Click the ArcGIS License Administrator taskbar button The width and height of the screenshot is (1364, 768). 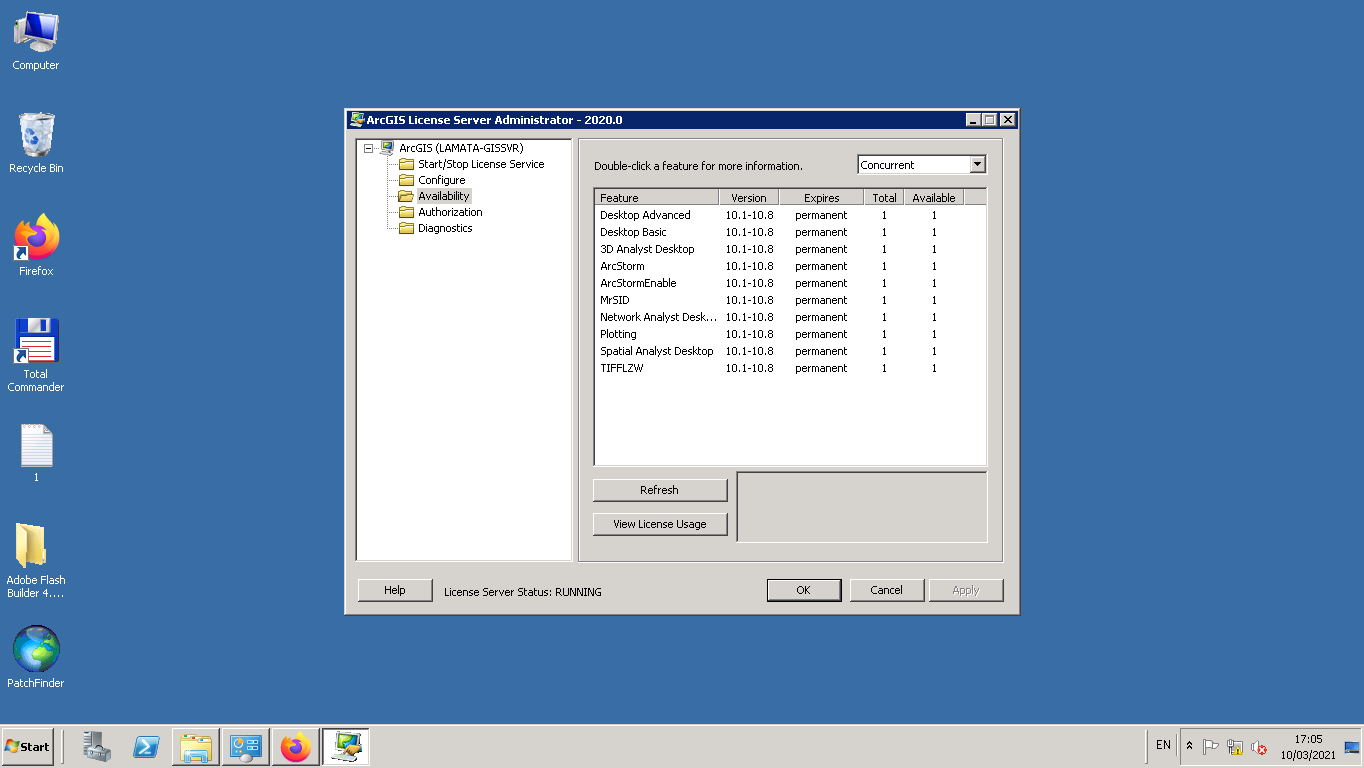coord(346,747)
